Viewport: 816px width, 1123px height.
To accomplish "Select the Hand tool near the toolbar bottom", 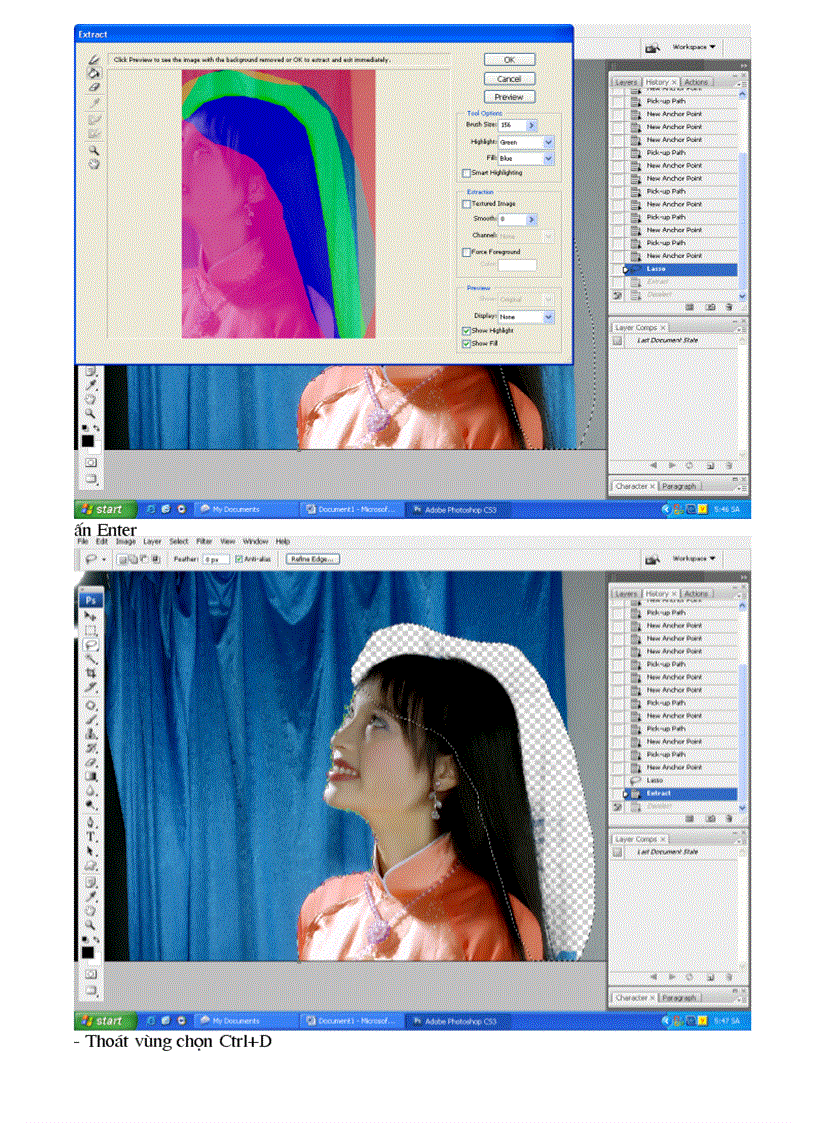I will click(x=91, y=910).
